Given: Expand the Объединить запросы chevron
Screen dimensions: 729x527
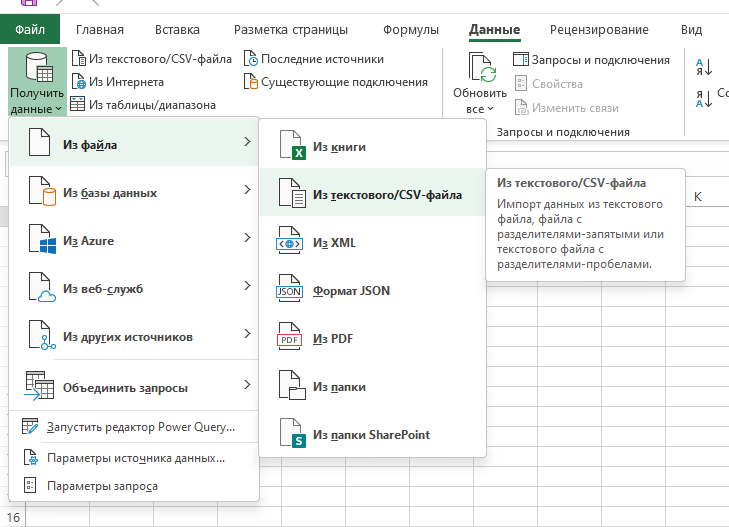Looking at the screenshot, I should 247,384.
